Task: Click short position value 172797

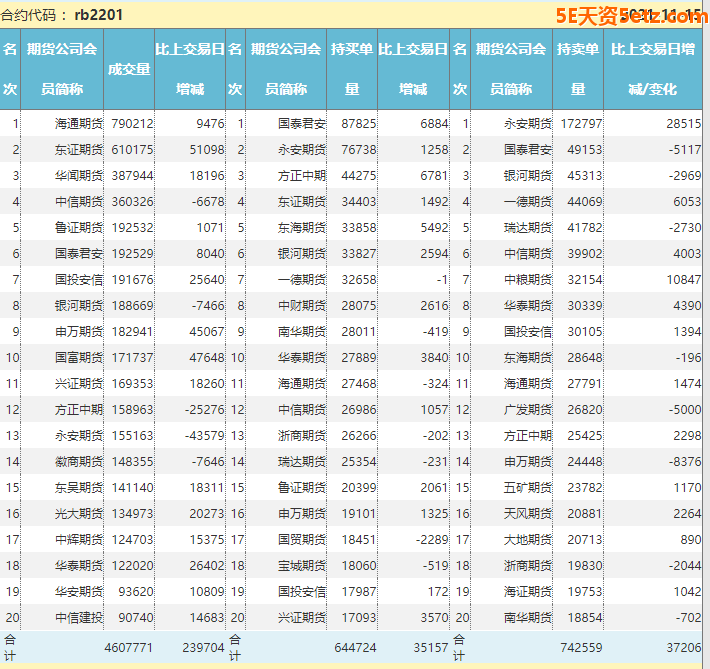Action: (x=581, y=124)
